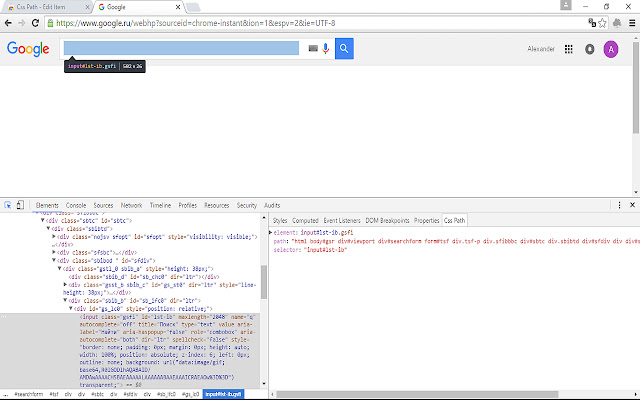Activate the DevTools inspect element picker
The image size is (640, 400).
coord(8,204)
